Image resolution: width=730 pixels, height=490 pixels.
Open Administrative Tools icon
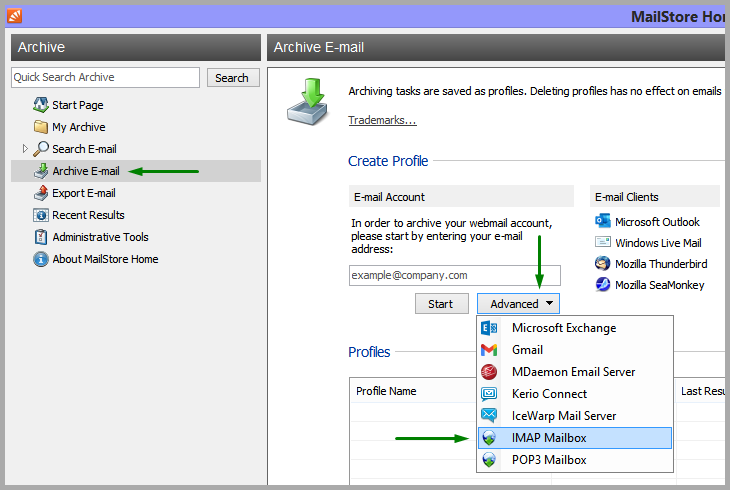(x=41, y=237)
